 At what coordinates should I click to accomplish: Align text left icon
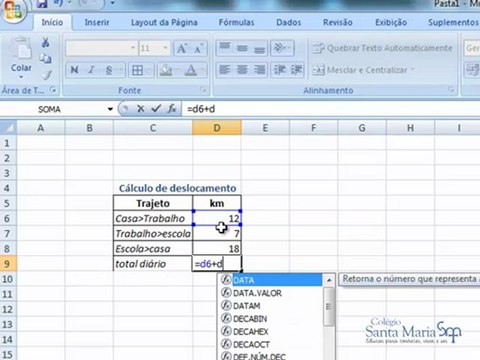pyautogui.click(x=225, y=70)
